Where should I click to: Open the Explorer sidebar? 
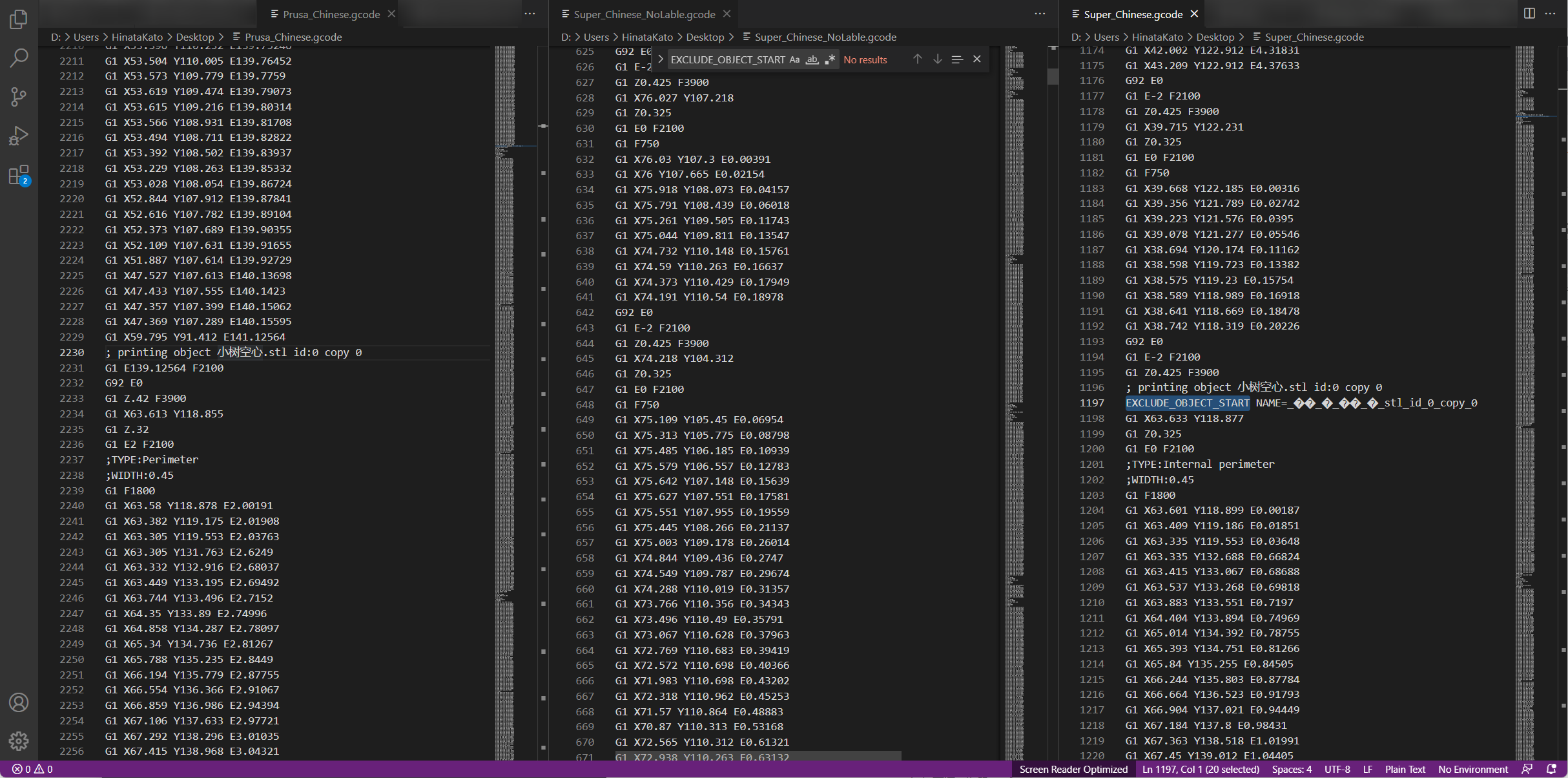tap(18, 19)
